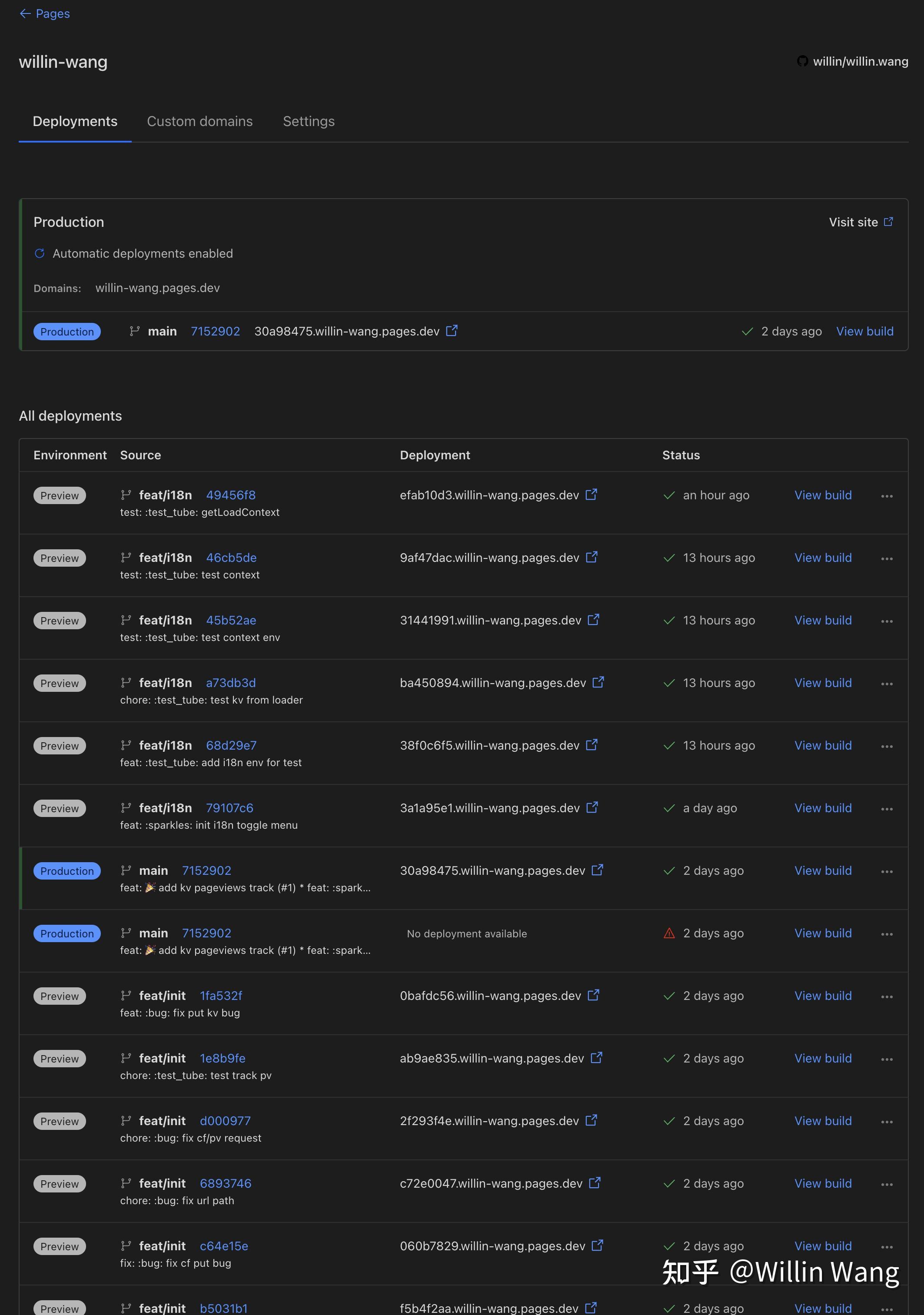View build for efab10d3 preview deployment
The height and width of the screenshot is (1315, 924).
823,495
